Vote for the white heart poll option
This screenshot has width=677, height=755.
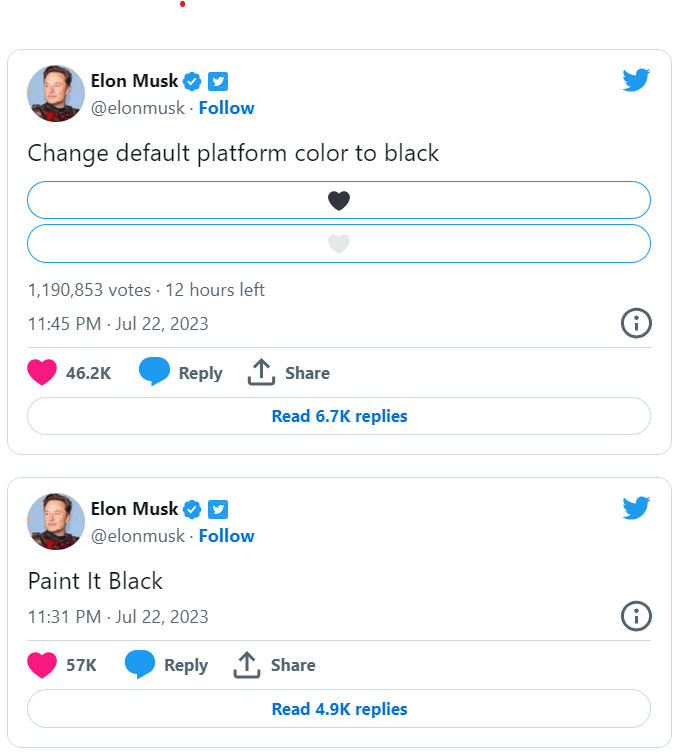pyautogui.click(x=339, y=244)
